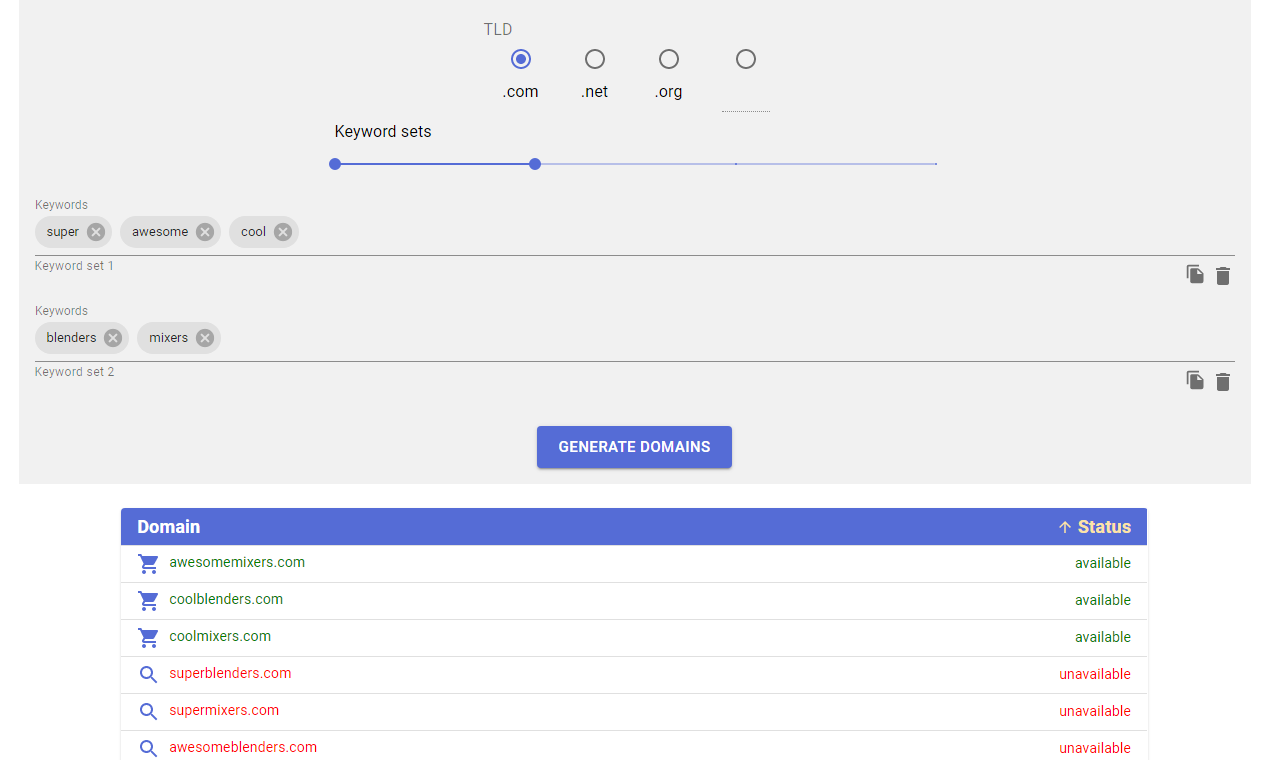Click the search icon beside superblenders.com
Image resolution: width=1270 pixels, height=760 pixels.
pyautogui.click(x=148, y=674)
